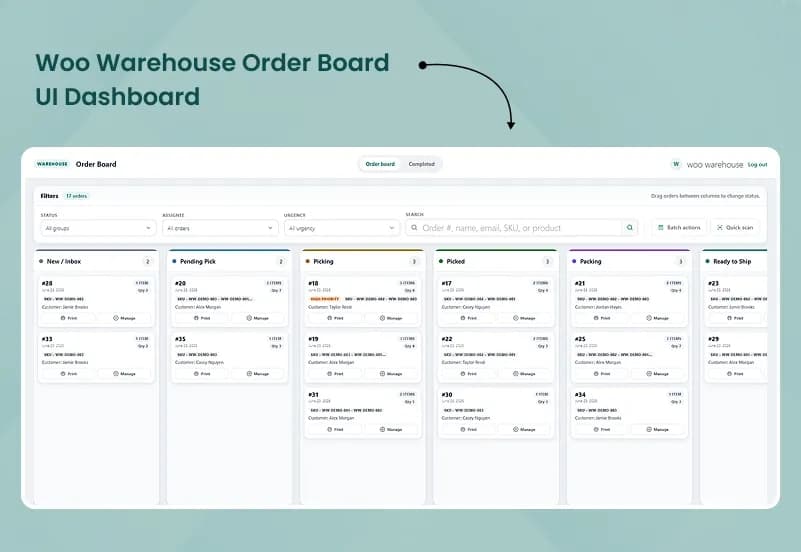Open the Status filter dropdown
The image size is (801, 552).
[98, 228]
